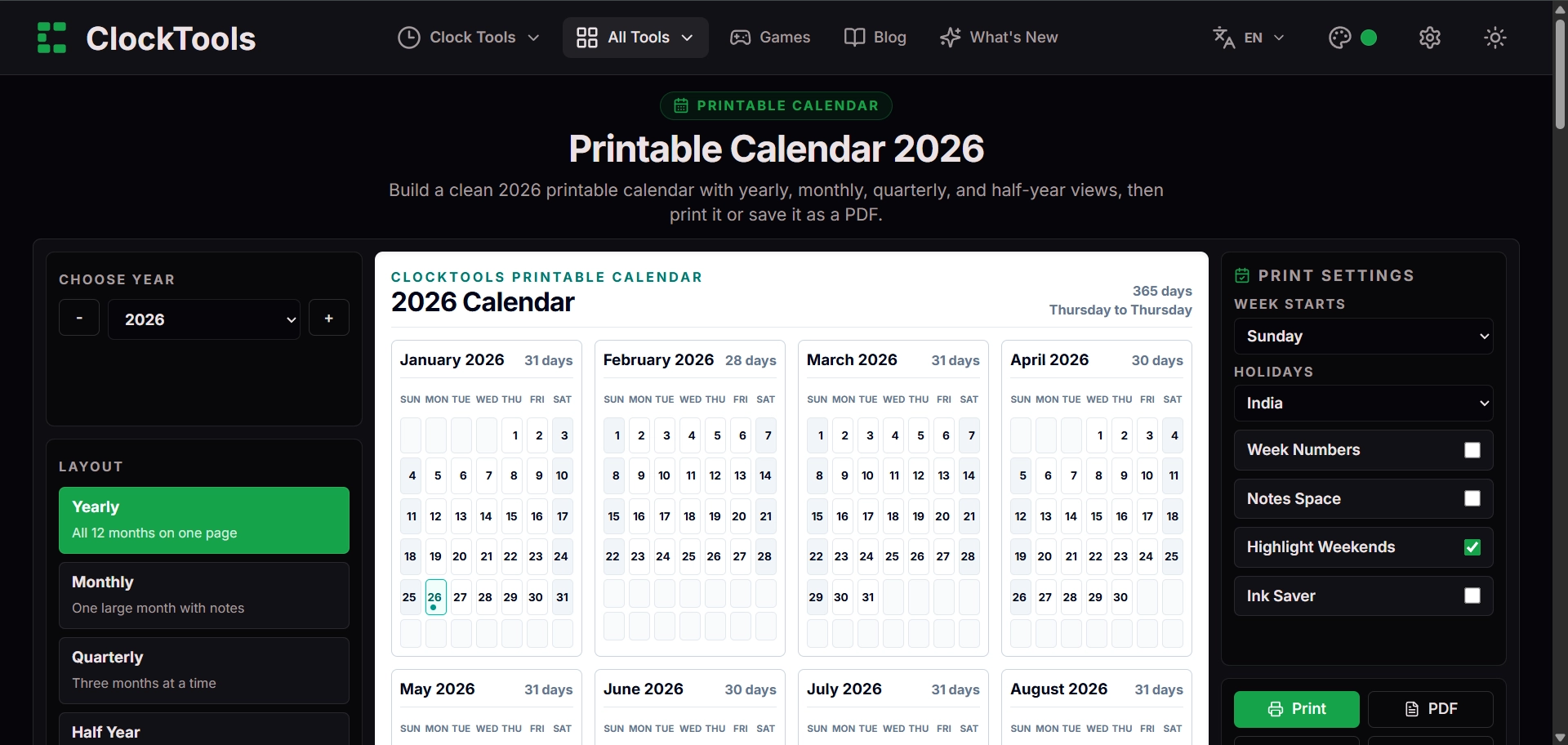Click the ClockTools green logo icon
This screenshot has height=745, width=1568.
(x=51, y=38)
